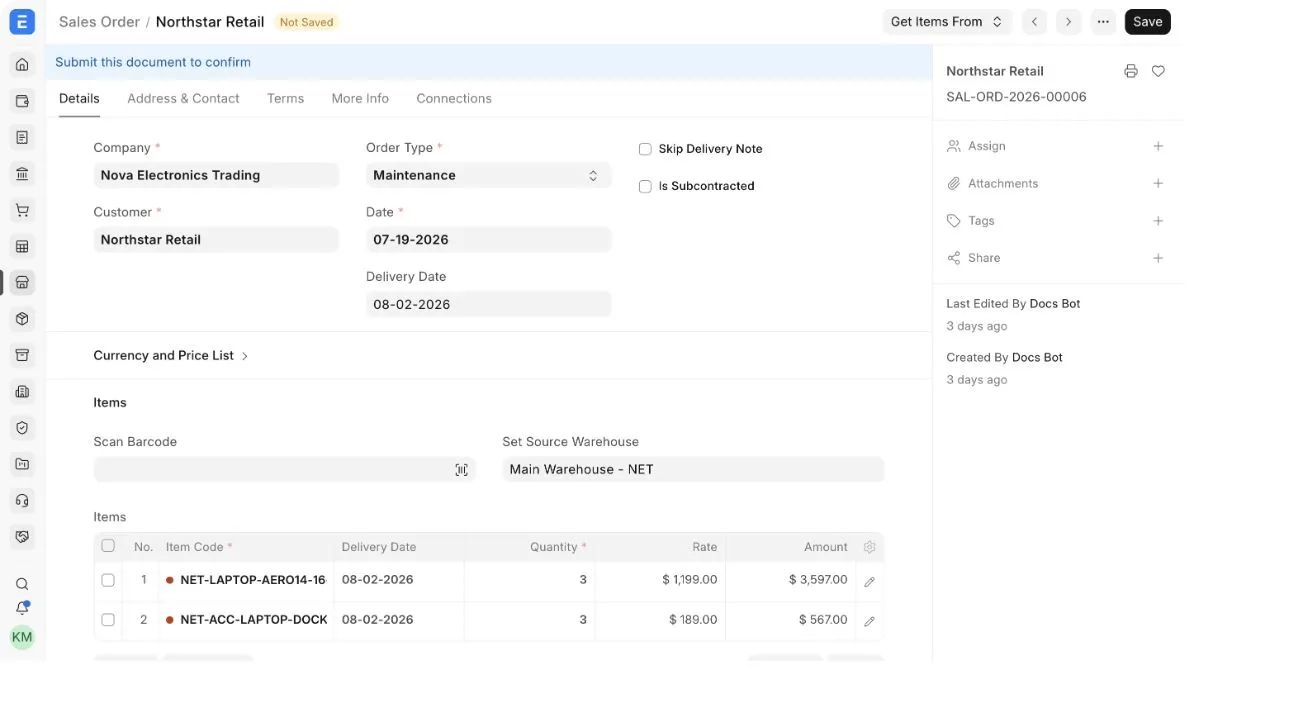The width and height of the screenshot is (1303, 727).
Task: Open the cube stock icon in sidebar
Action: 22,319
